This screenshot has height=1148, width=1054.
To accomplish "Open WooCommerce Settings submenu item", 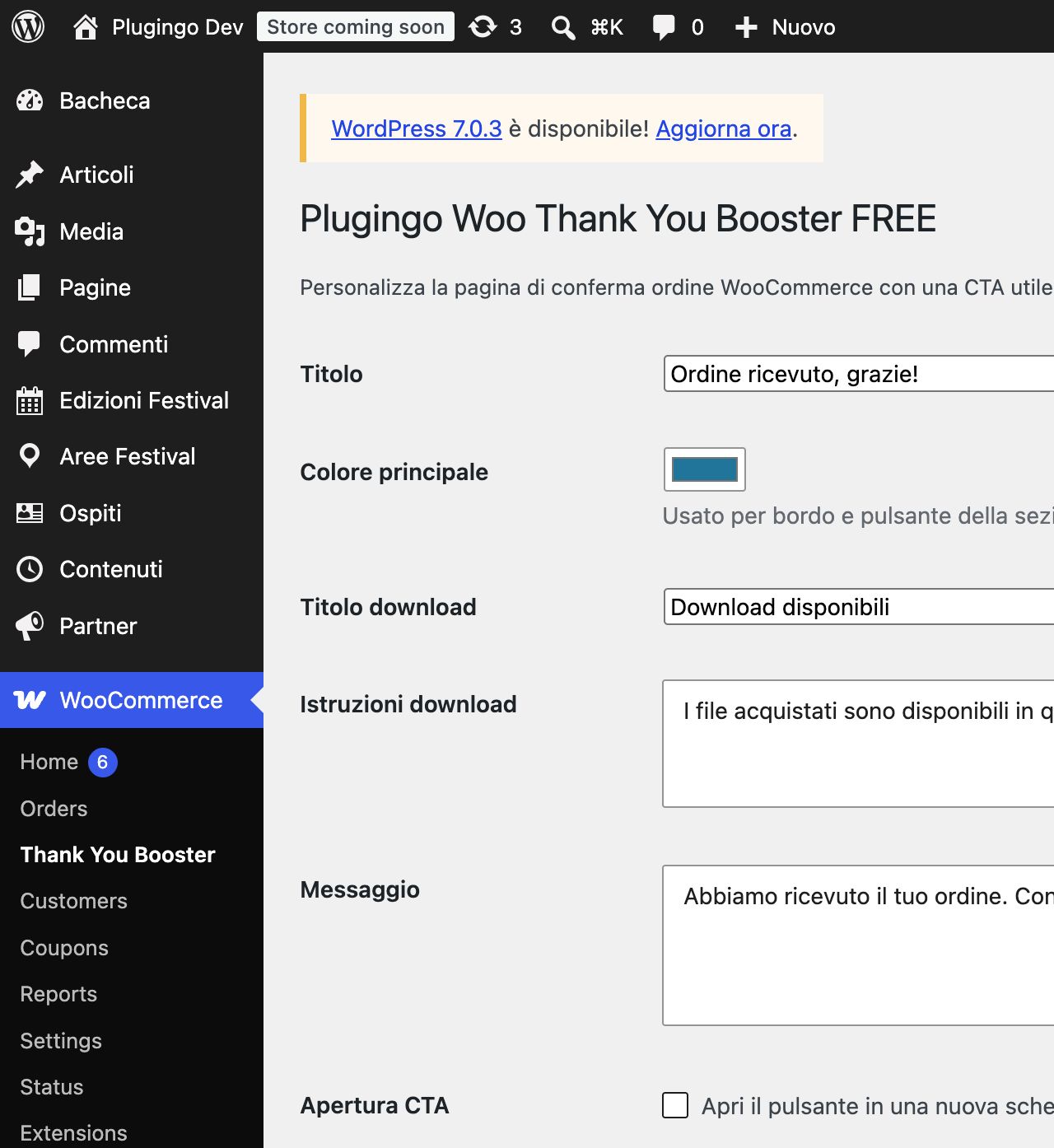I will coord(61,1041).
